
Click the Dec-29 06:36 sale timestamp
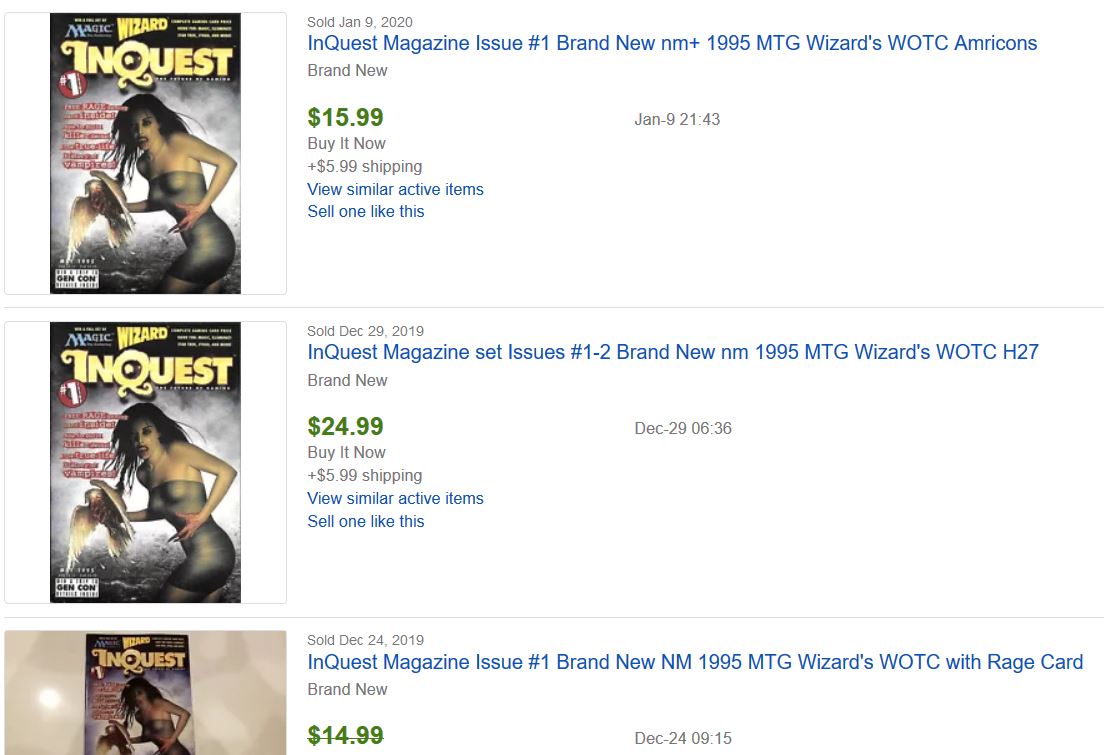pyautogui.click(x=683, y=428)
